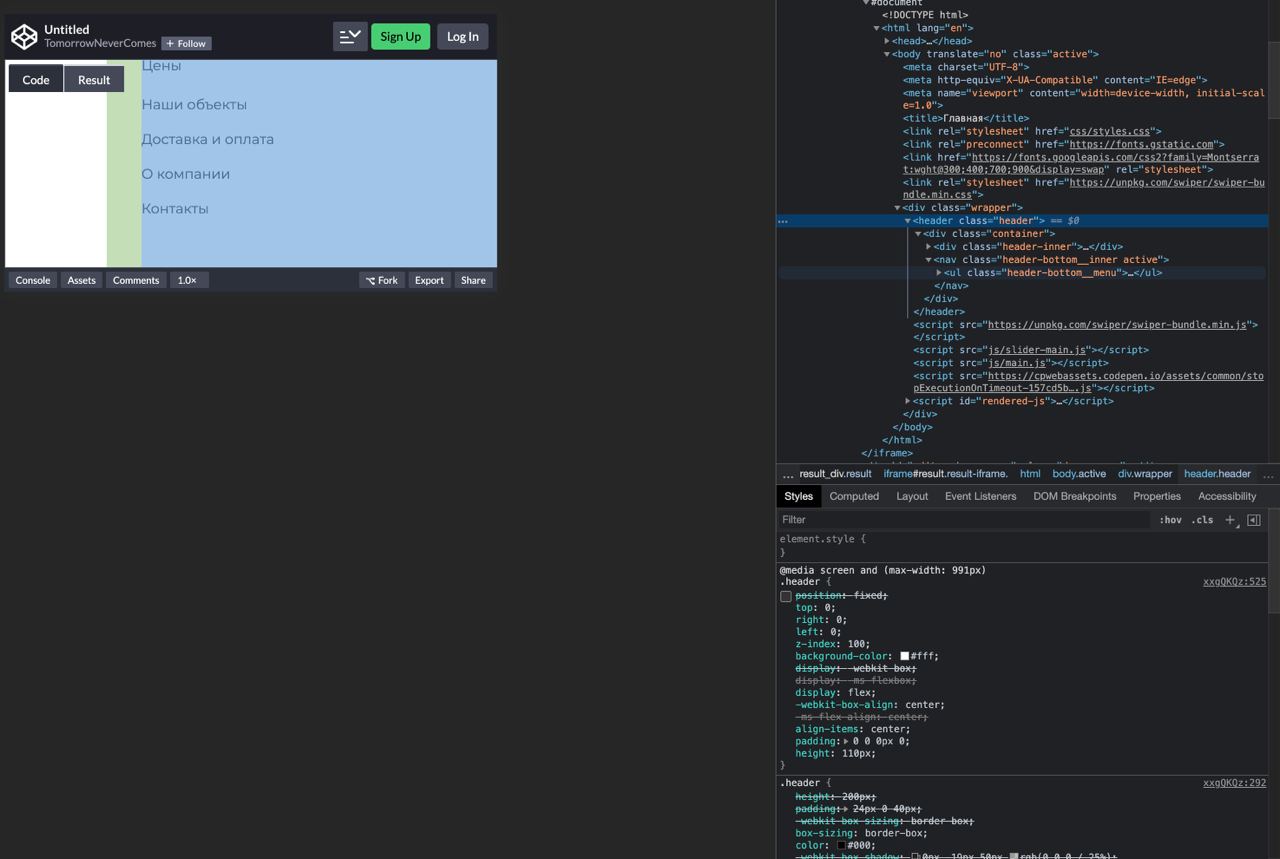Open the js/slider-main.js script link
The width and height of the screenshot is (1280, 859).
(1037, 350)
